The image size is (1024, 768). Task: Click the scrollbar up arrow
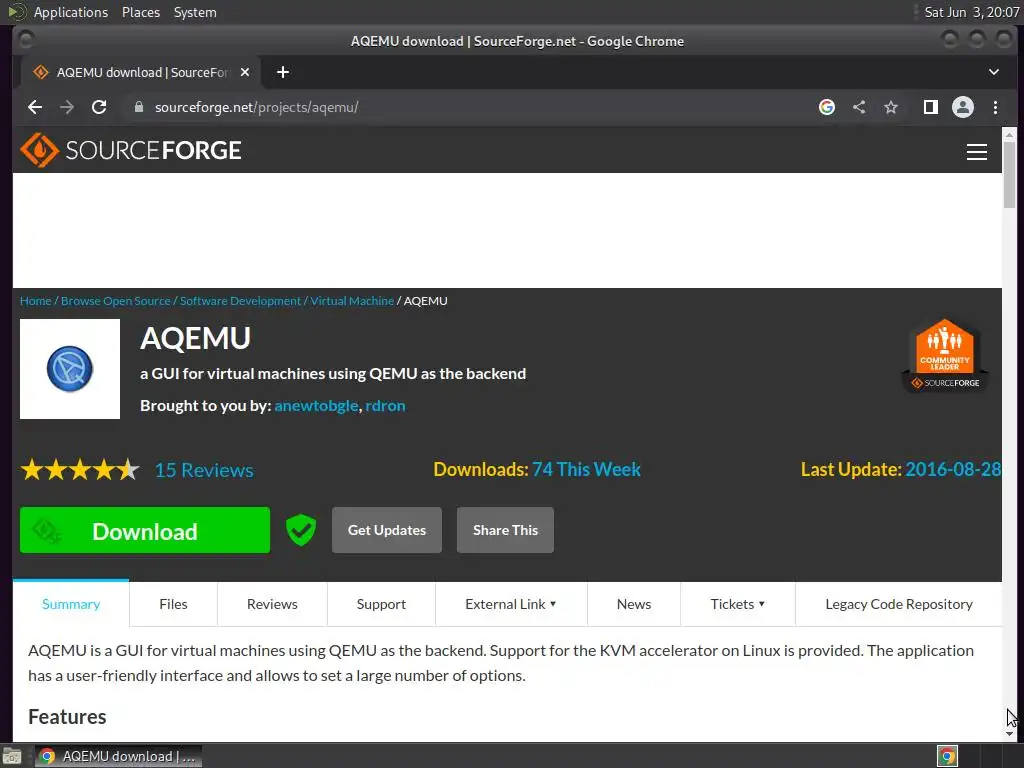[1009, 135]
